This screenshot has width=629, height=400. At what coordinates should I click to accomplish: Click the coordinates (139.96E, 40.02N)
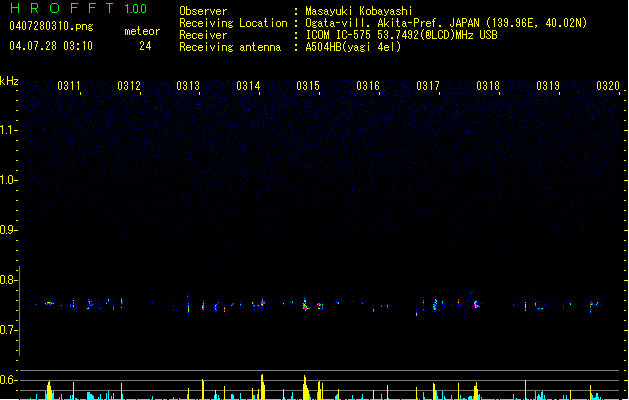[536, 23]
